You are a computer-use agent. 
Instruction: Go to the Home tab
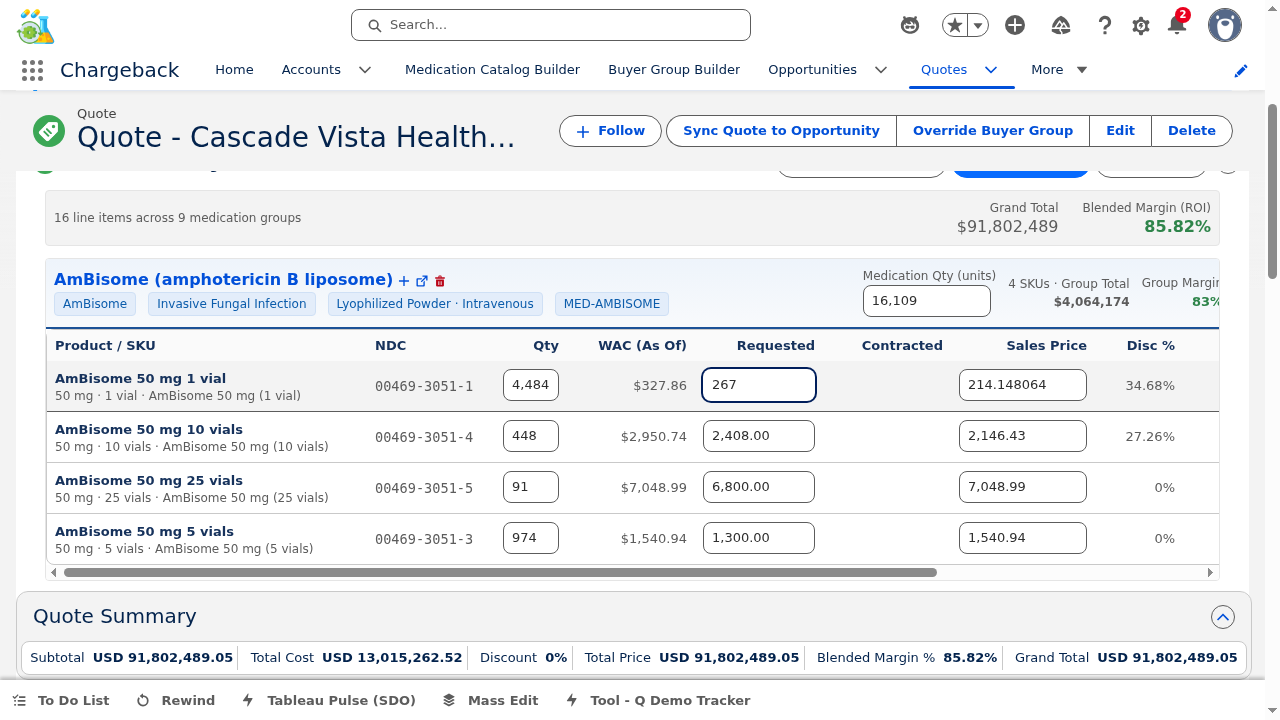(x=234, y=70)
